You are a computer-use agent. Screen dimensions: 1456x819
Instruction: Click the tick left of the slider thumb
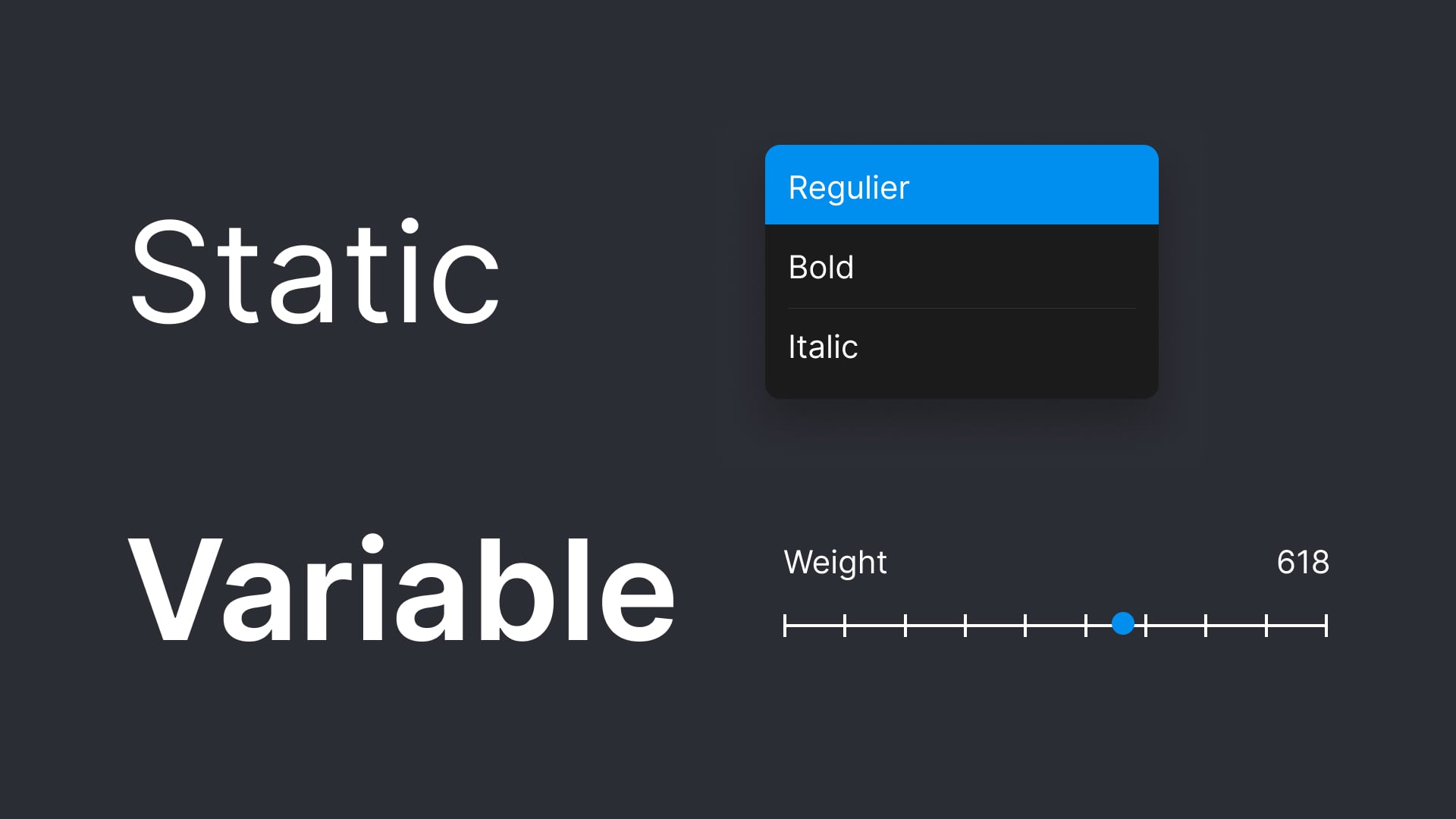pos(1086,623)
